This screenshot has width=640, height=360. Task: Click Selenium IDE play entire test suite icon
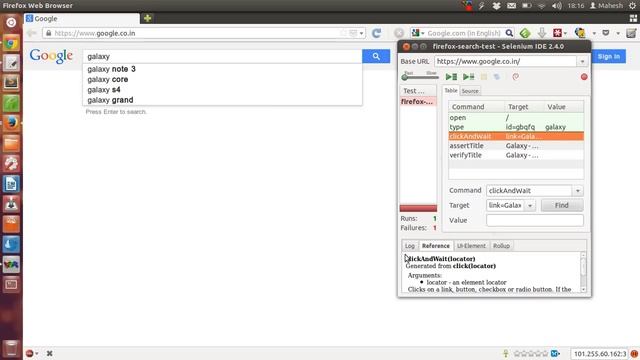click(x=451, y=77)
